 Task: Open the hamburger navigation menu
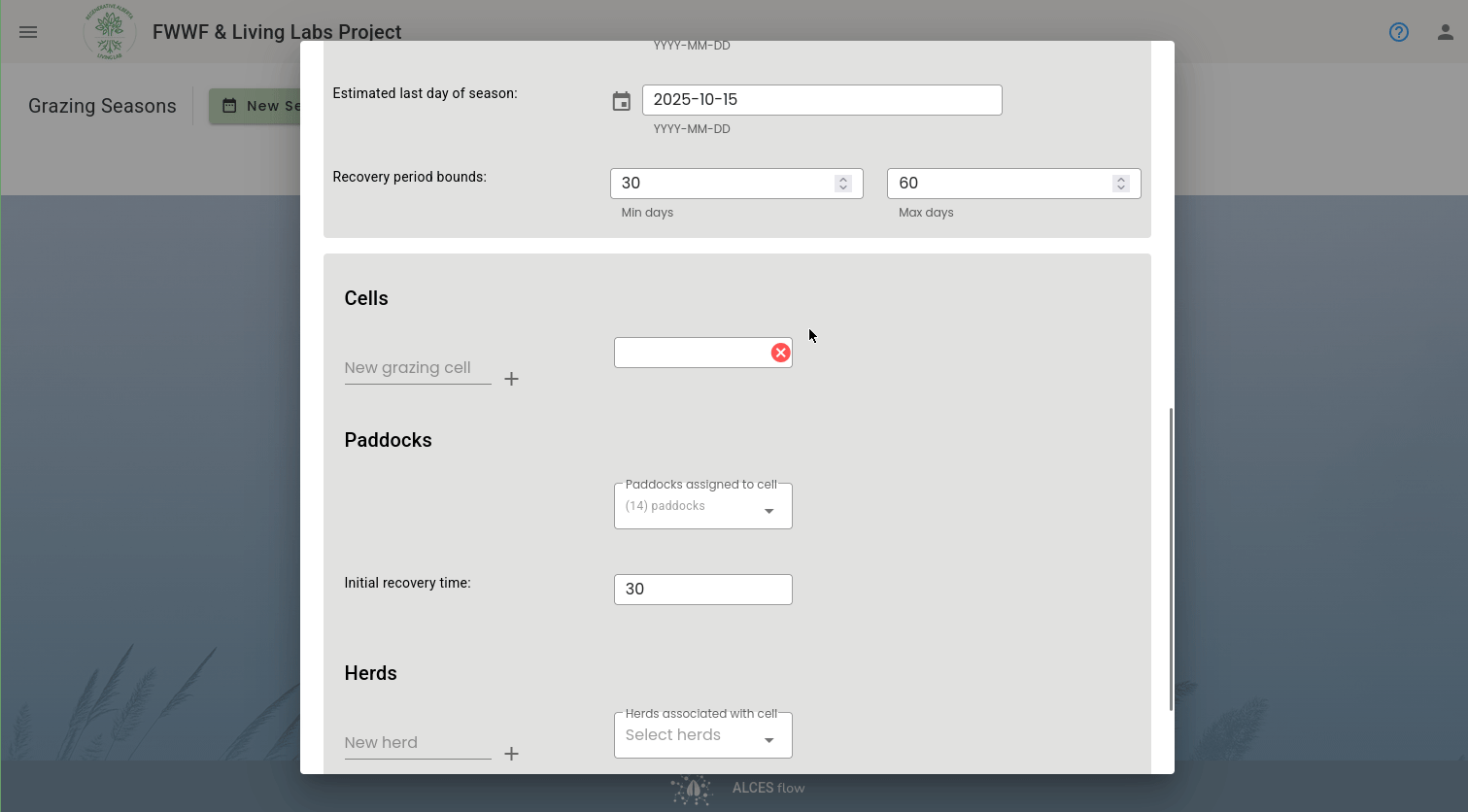[28, 32]
